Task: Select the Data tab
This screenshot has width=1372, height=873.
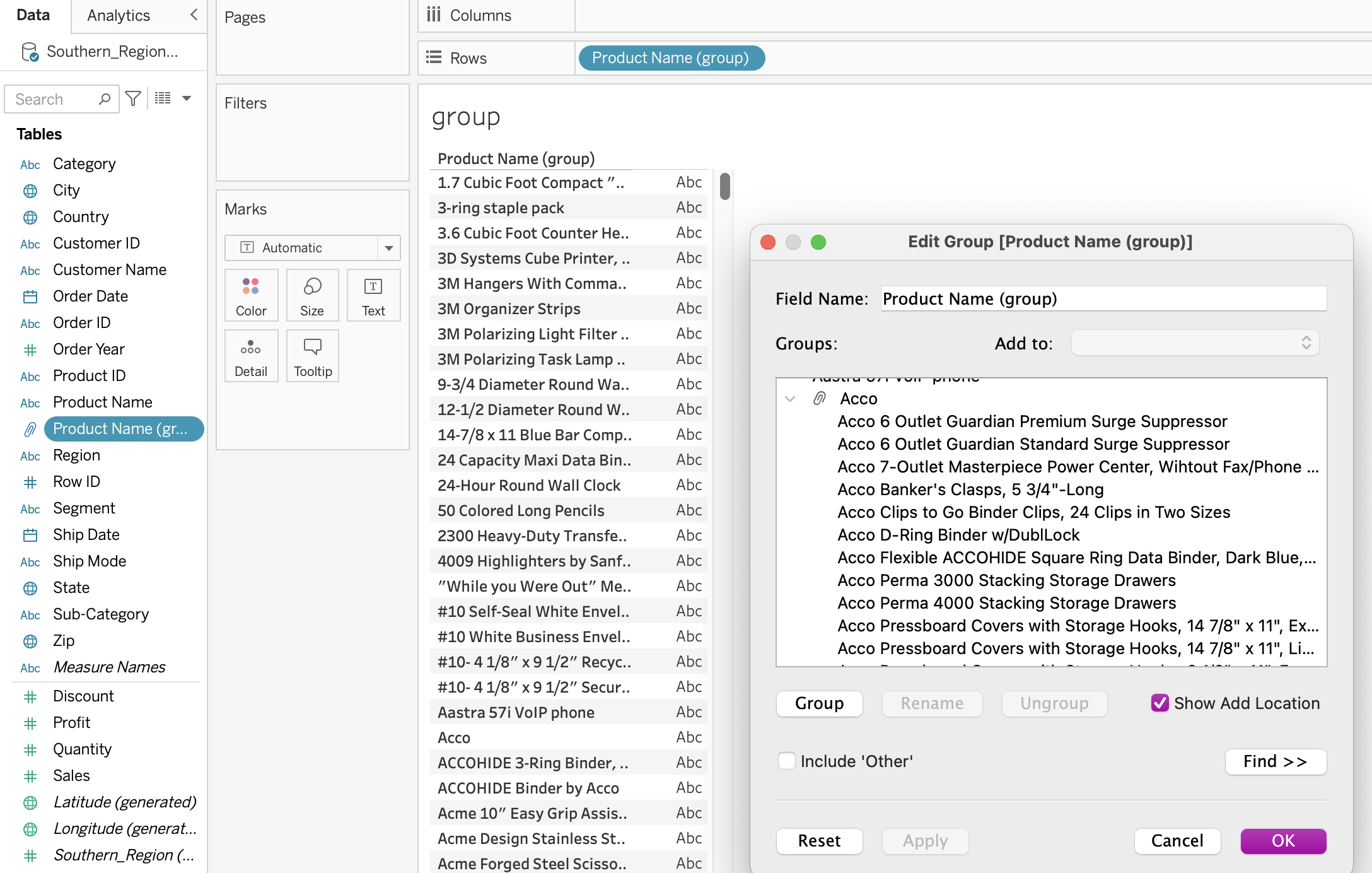Action: [x=33, y=15]
